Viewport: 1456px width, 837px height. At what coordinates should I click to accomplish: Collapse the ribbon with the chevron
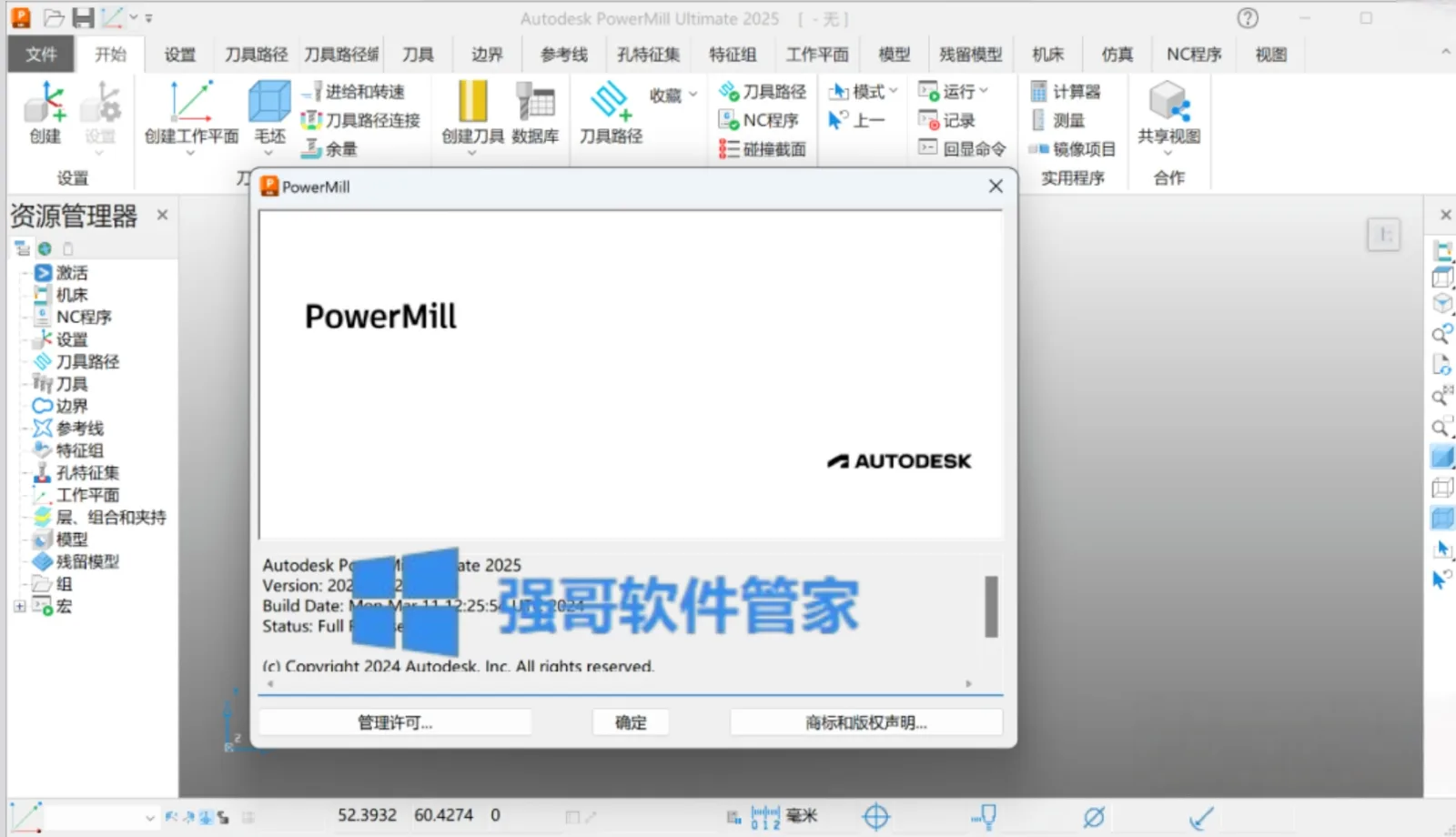(1445, 53)
